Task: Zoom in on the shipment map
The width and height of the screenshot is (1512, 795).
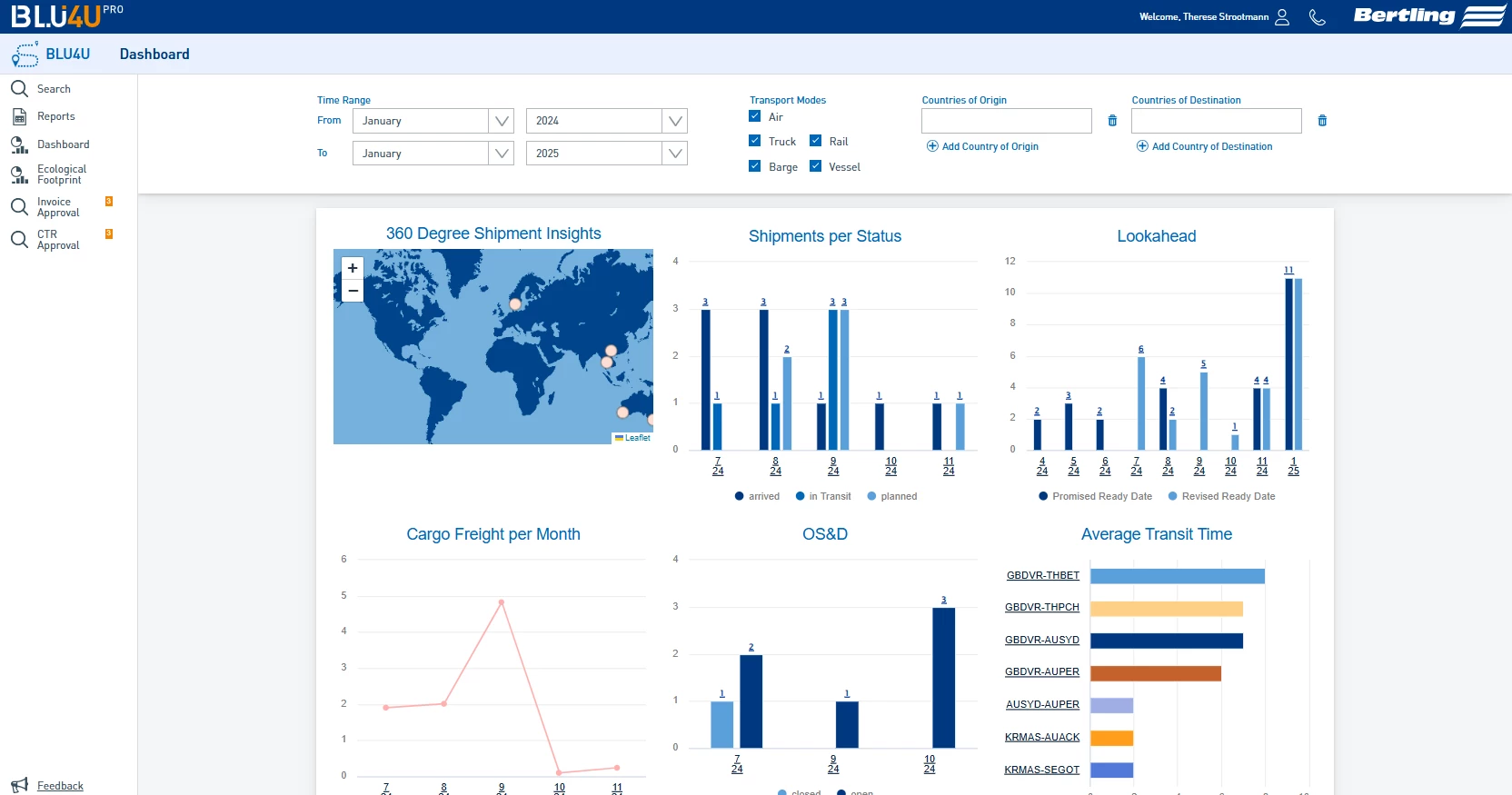Action: coord(353,268)
